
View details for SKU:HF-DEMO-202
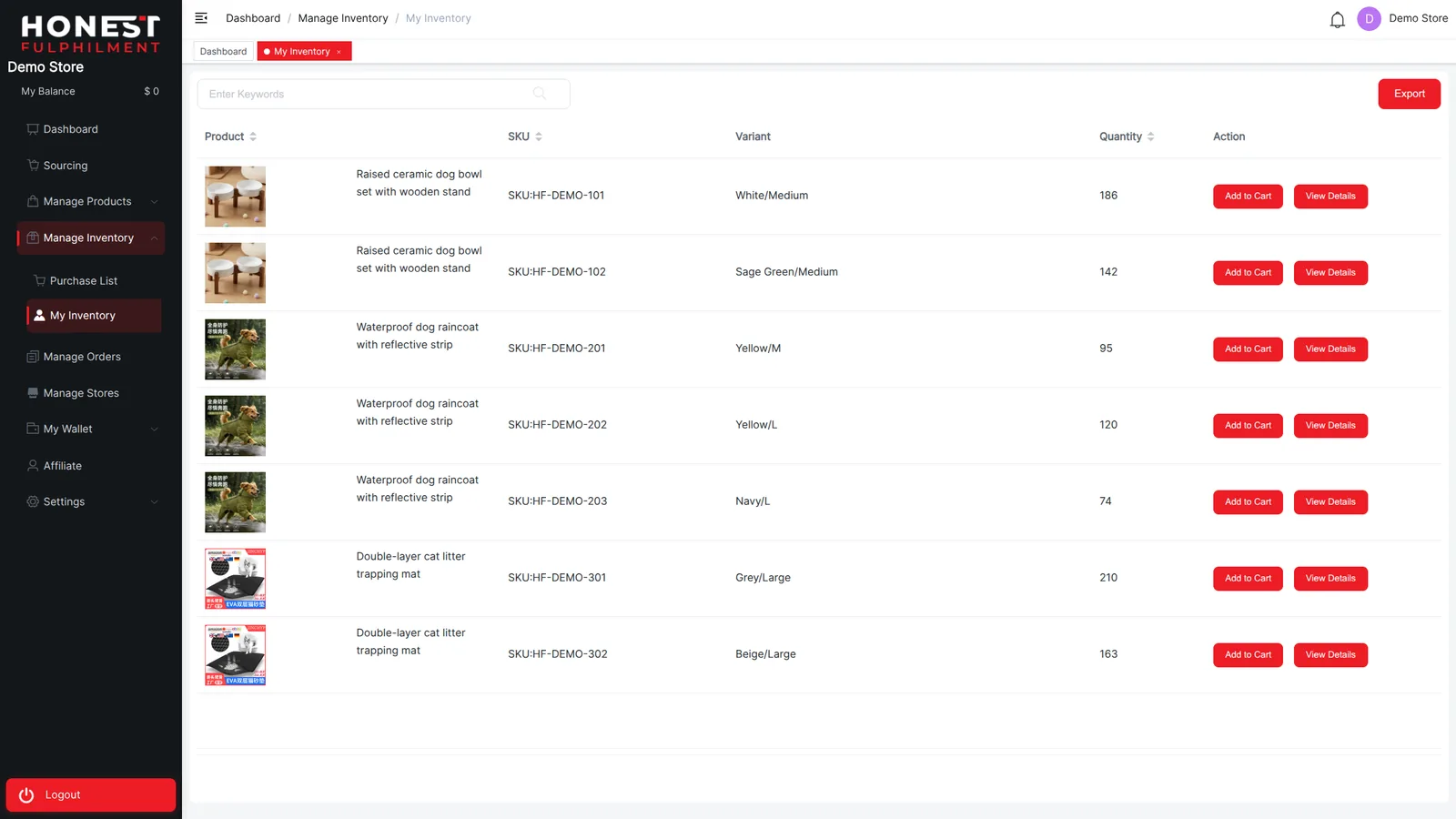1330,426
